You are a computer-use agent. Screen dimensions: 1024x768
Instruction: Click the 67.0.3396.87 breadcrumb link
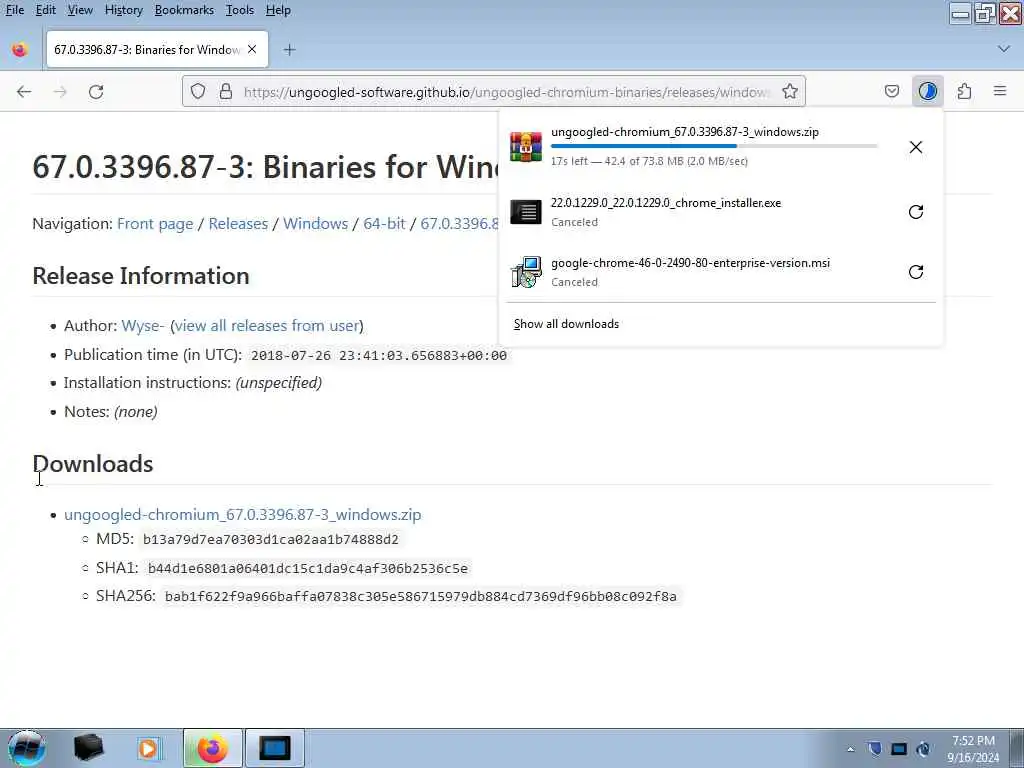pyautogui.click(x=459, y=223)
